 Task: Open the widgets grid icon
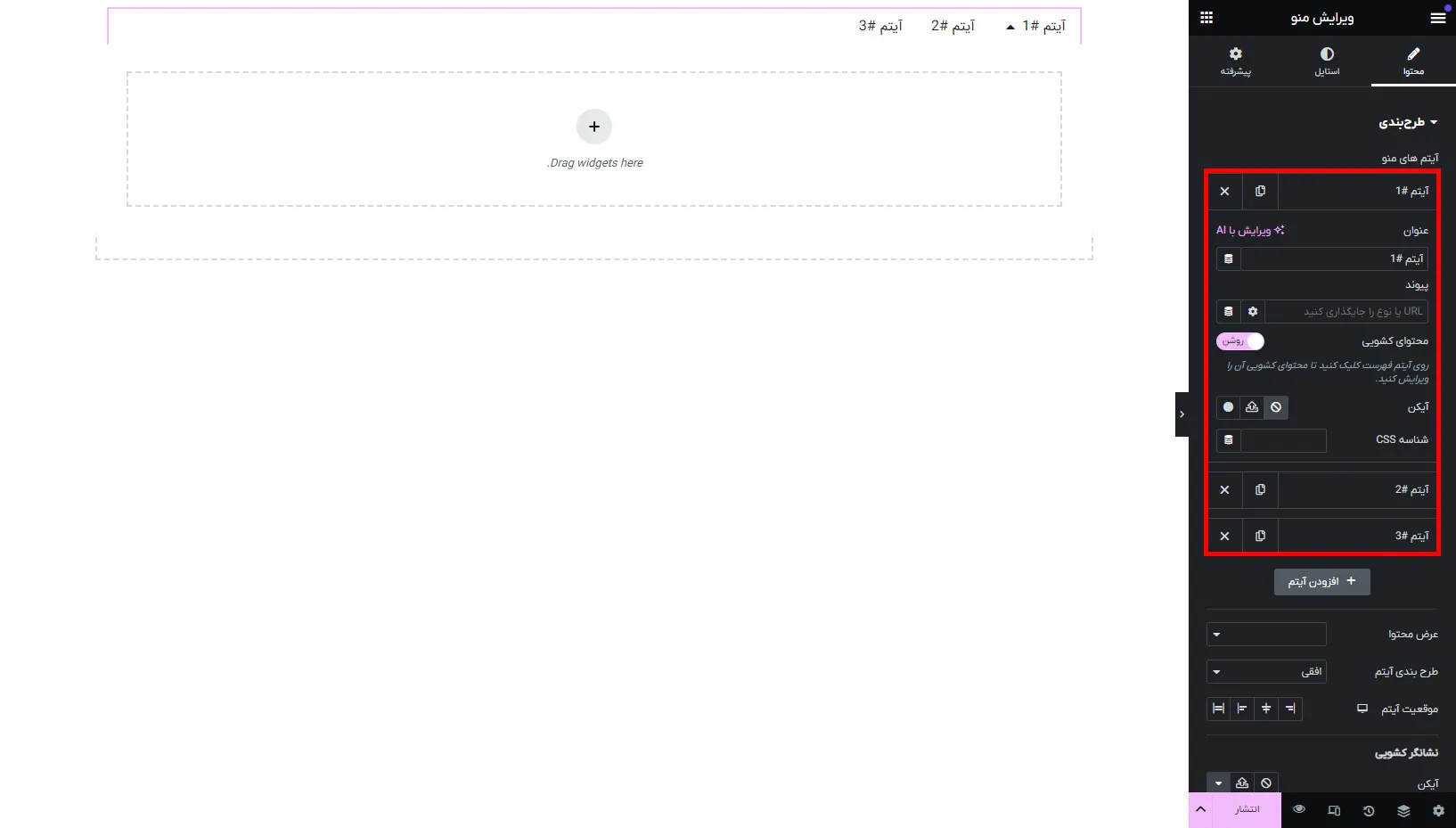[x=1207, y=18]
